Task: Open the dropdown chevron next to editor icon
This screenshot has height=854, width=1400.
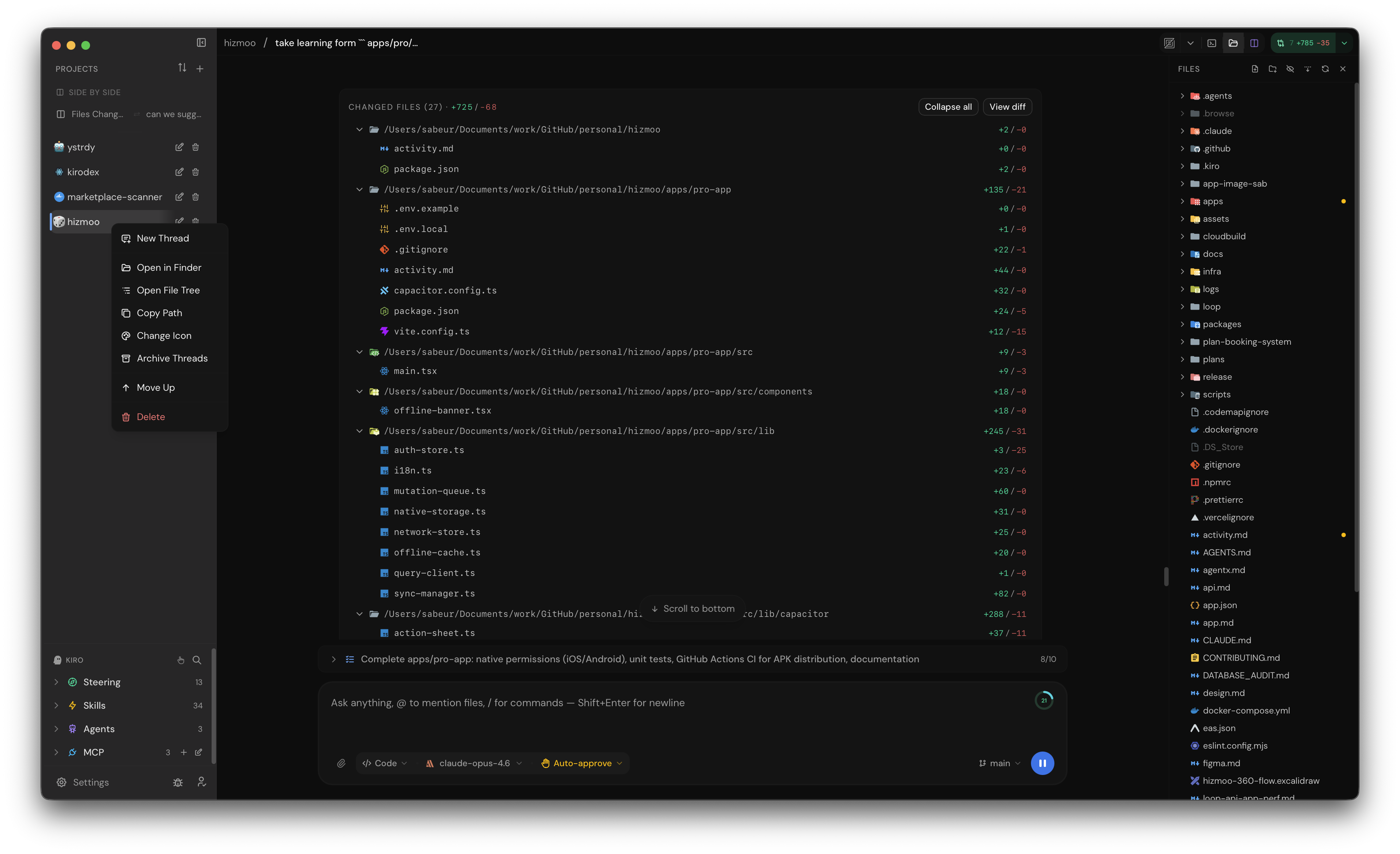Action: (1190, 43)
